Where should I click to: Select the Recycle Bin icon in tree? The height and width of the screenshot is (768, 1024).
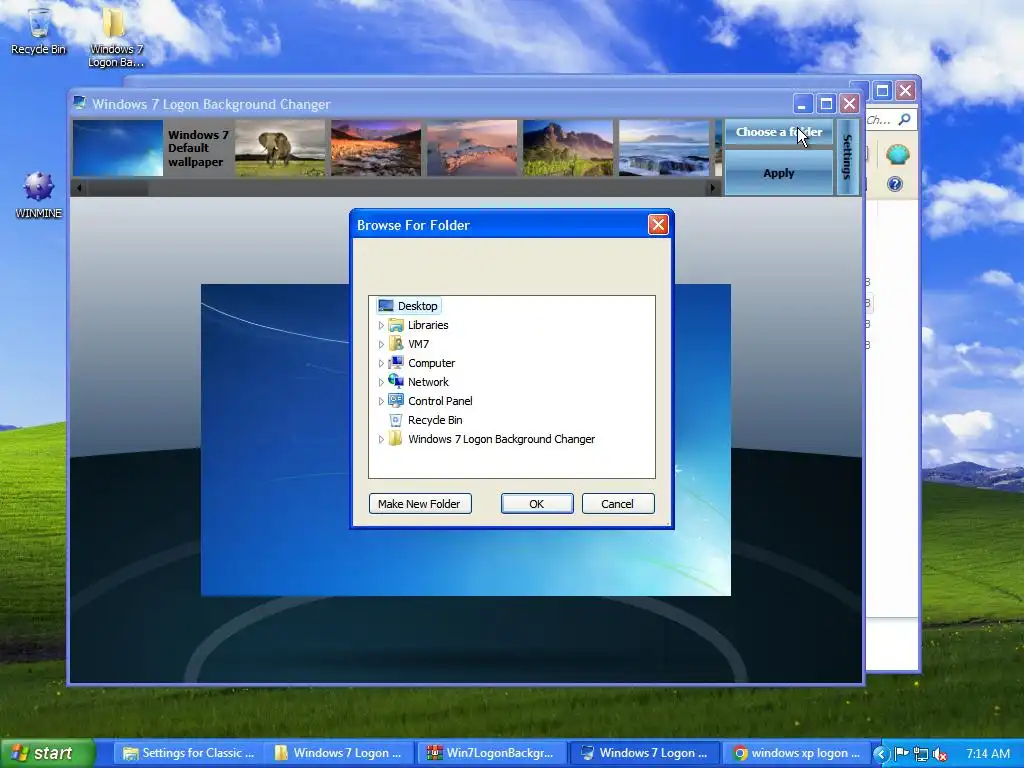click(x=396, y=420)
